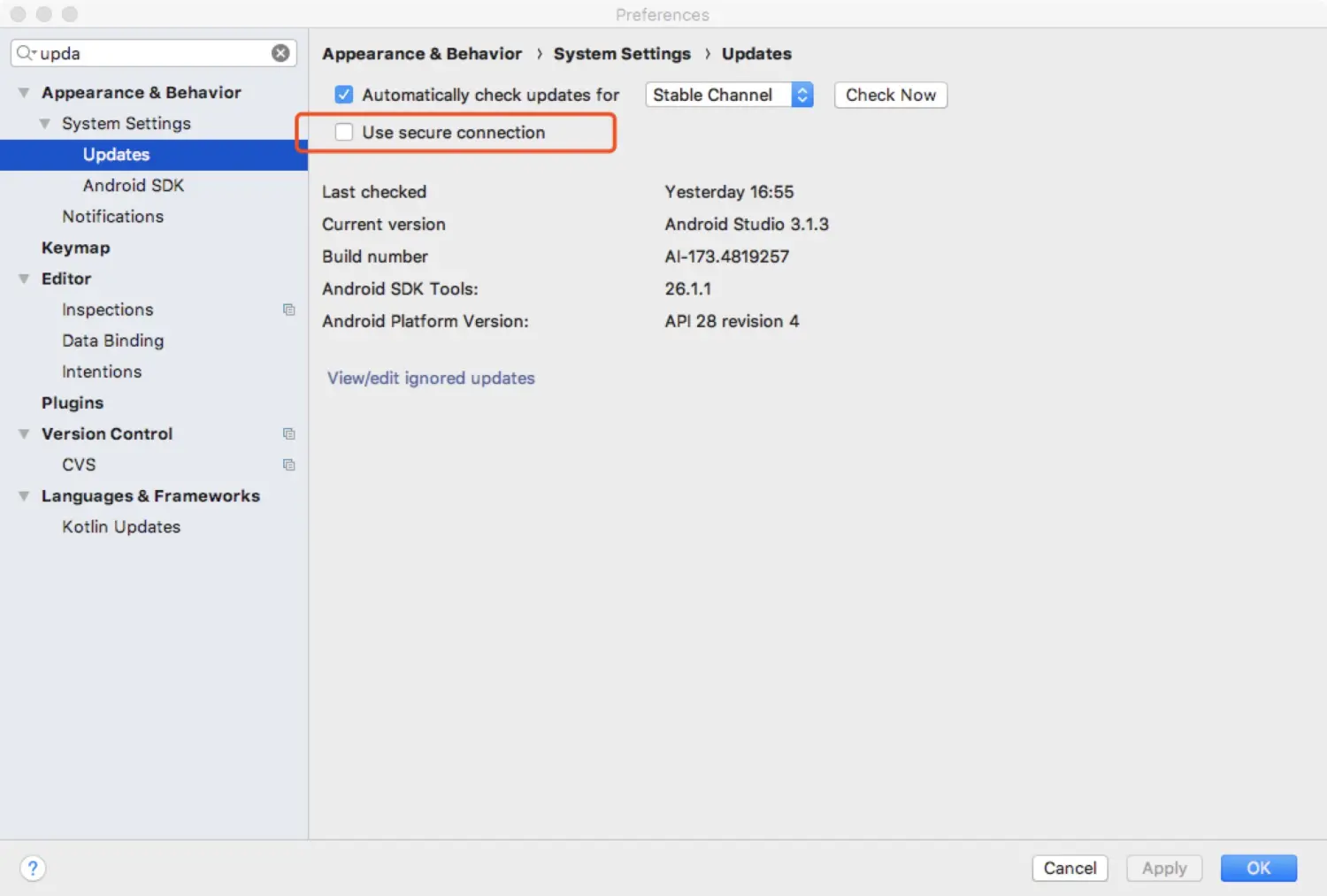This screenshot has height=896, width=1327.
Task: Click the red close window button
Action: [x=18, y=14]
